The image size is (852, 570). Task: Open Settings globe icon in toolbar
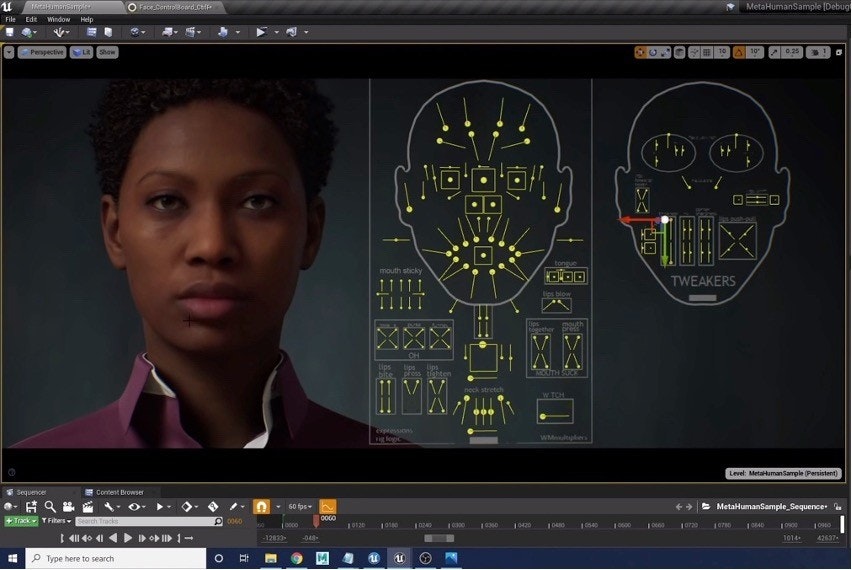(x=135, y=32)
